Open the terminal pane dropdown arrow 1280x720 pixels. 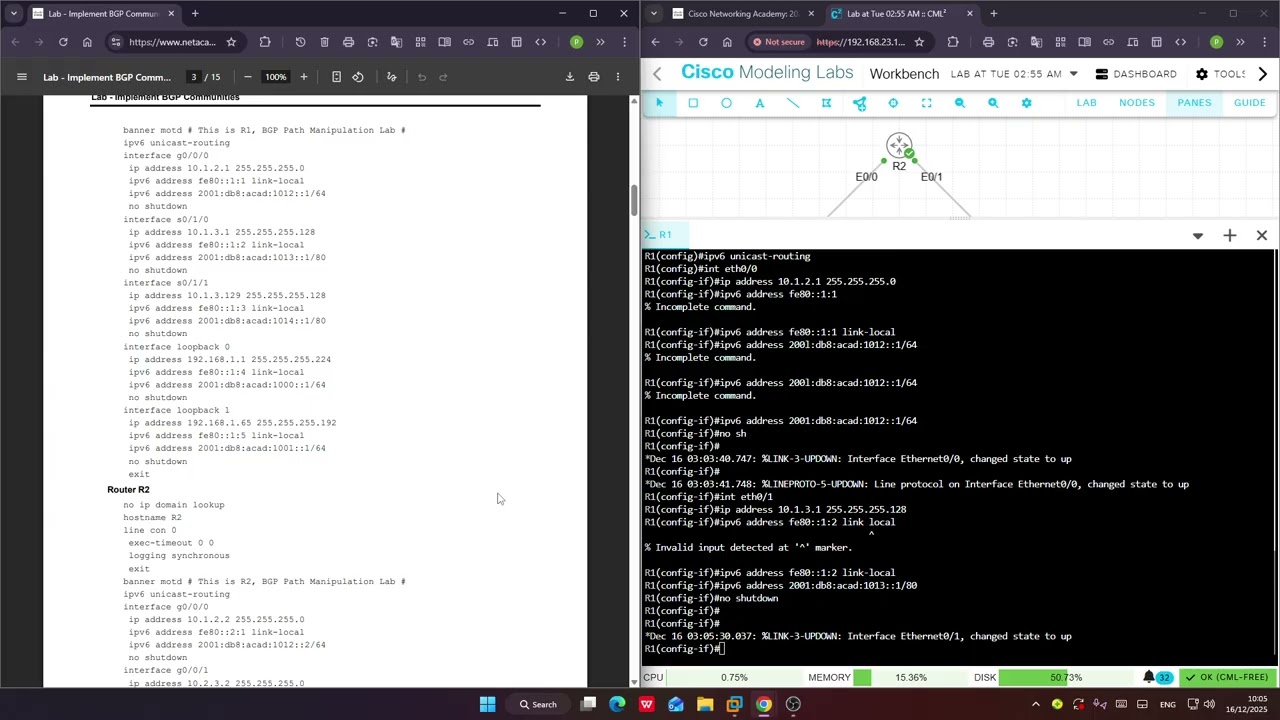tap(1197, 236)
